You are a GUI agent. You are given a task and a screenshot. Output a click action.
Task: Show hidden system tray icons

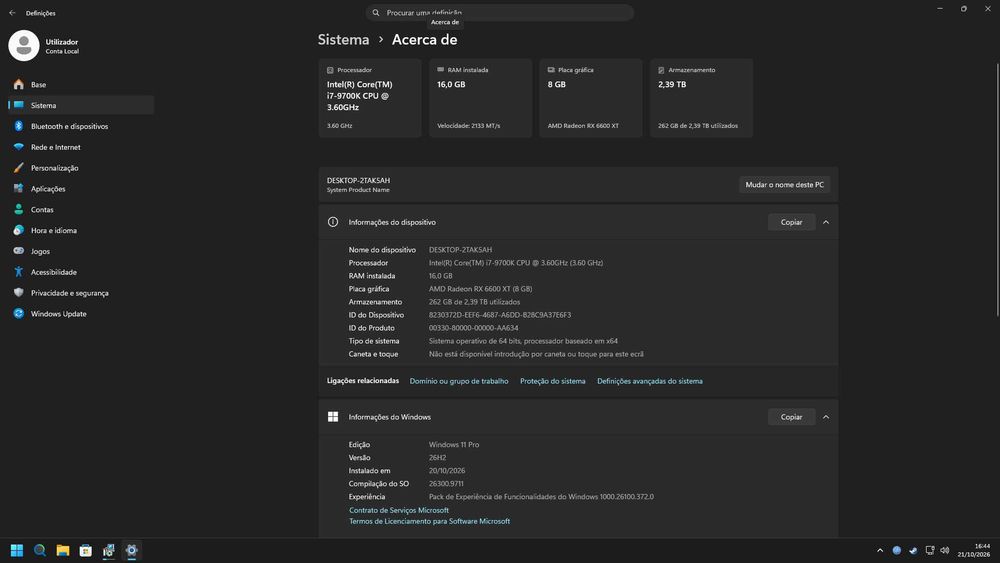[880, 550]
